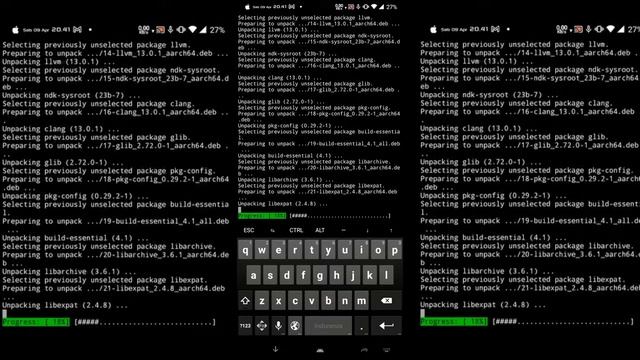Tap the microphone voice input key
The height and width of the screenshot is (360, 640).
tap(278, 326)
